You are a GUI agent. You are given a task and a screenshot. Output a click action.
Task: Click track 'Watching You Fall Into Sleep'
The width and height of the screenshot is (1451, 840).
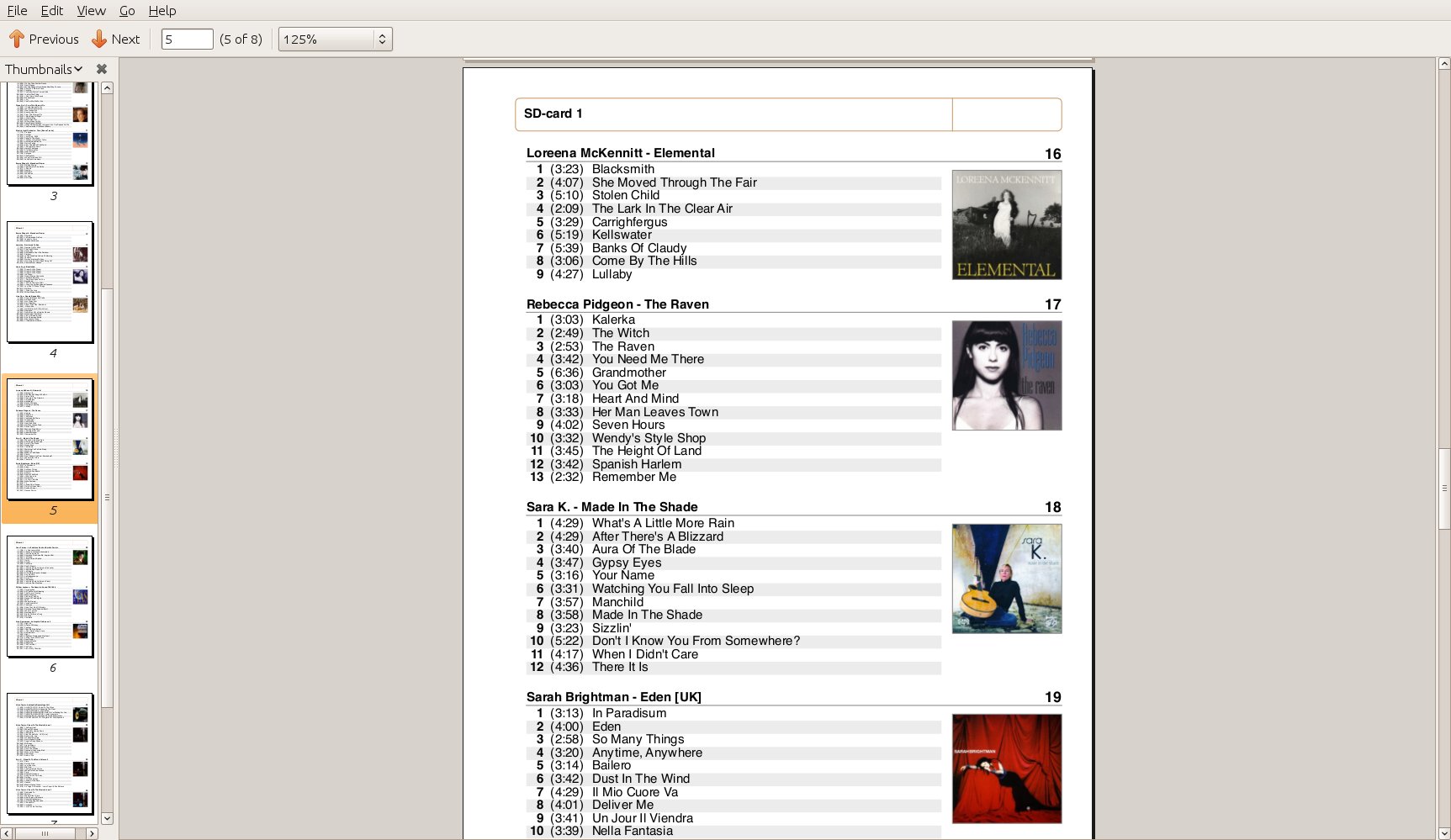pyautogui.click(x=673, y=589)
